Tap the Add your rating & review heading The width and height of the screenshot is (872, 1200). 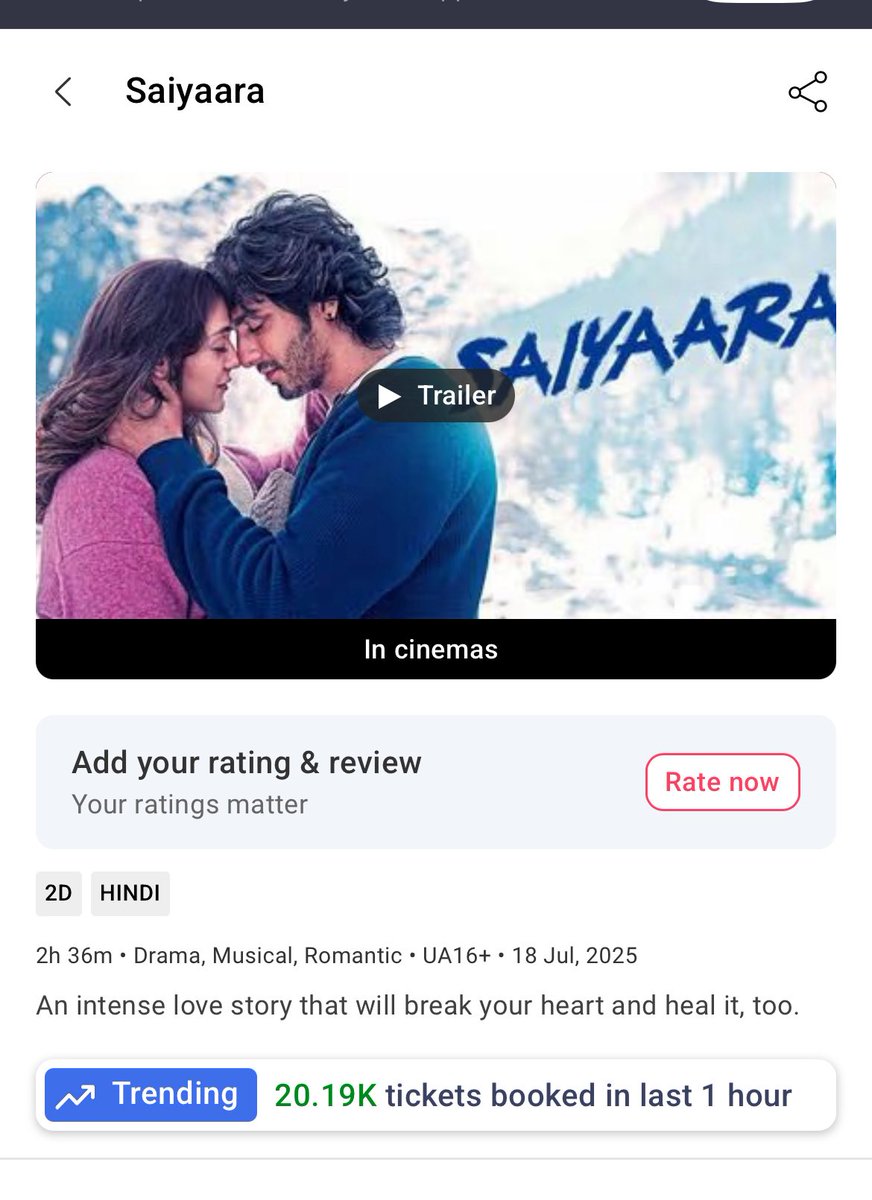247,763
